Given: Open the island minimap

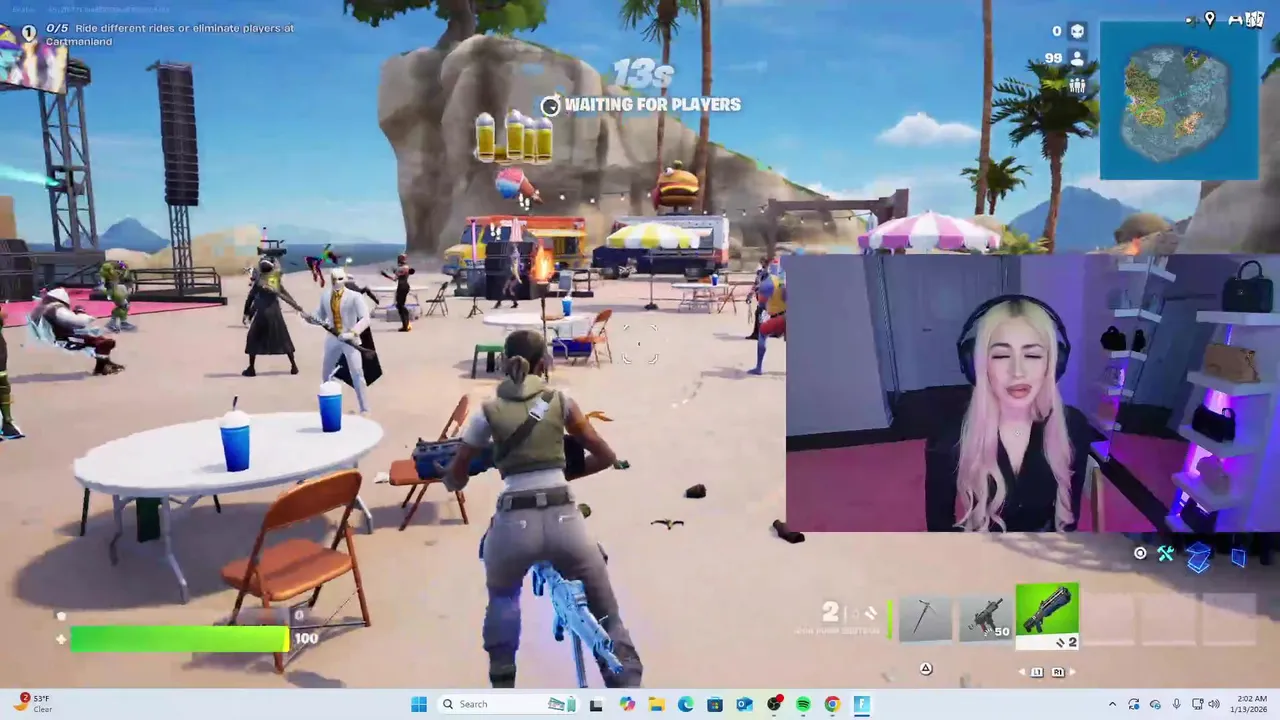Looking at the screenshot, I should point(1179,101).
